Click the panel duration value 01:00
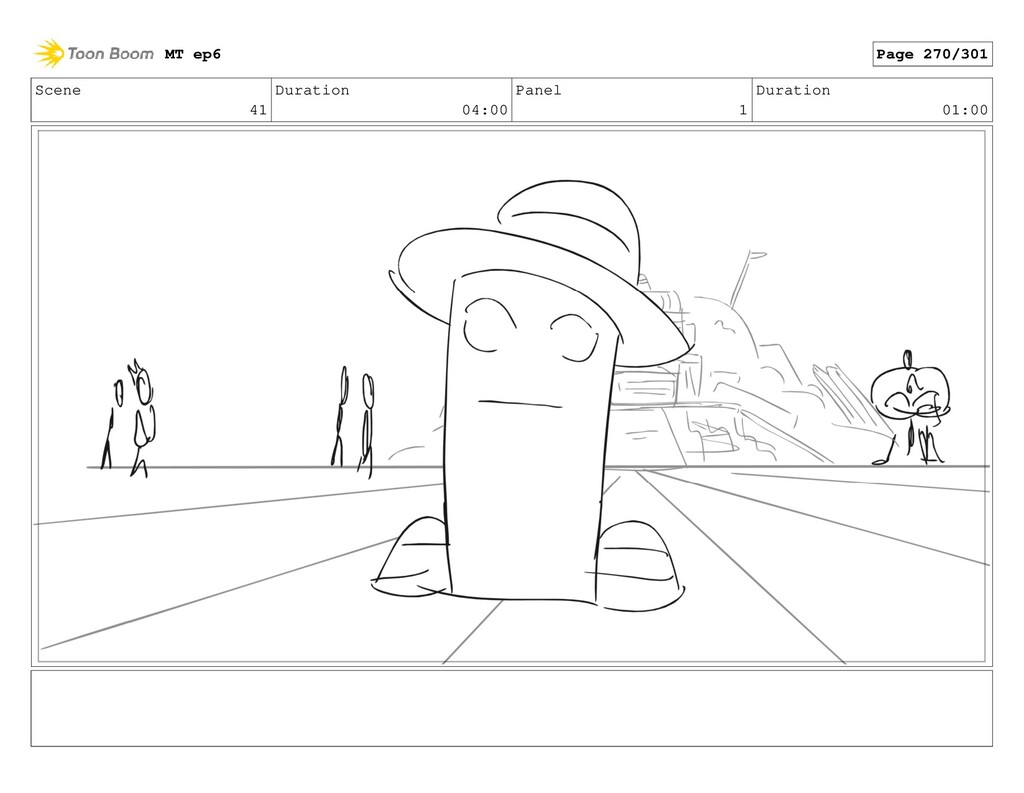1024x793 pixels. pos(965,110)
